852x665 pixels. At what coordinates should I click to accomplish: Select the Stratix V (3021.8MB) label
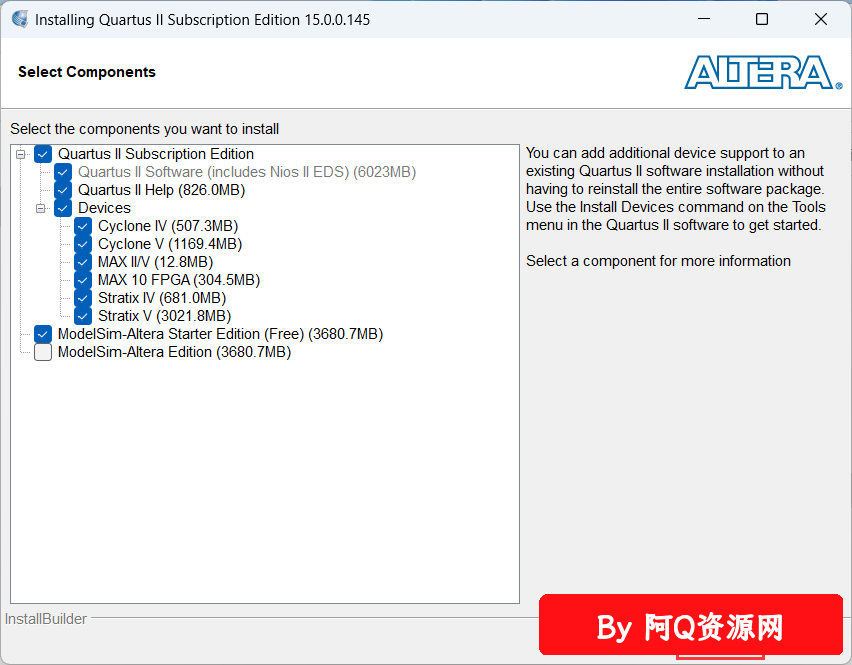tap(165, 316)
